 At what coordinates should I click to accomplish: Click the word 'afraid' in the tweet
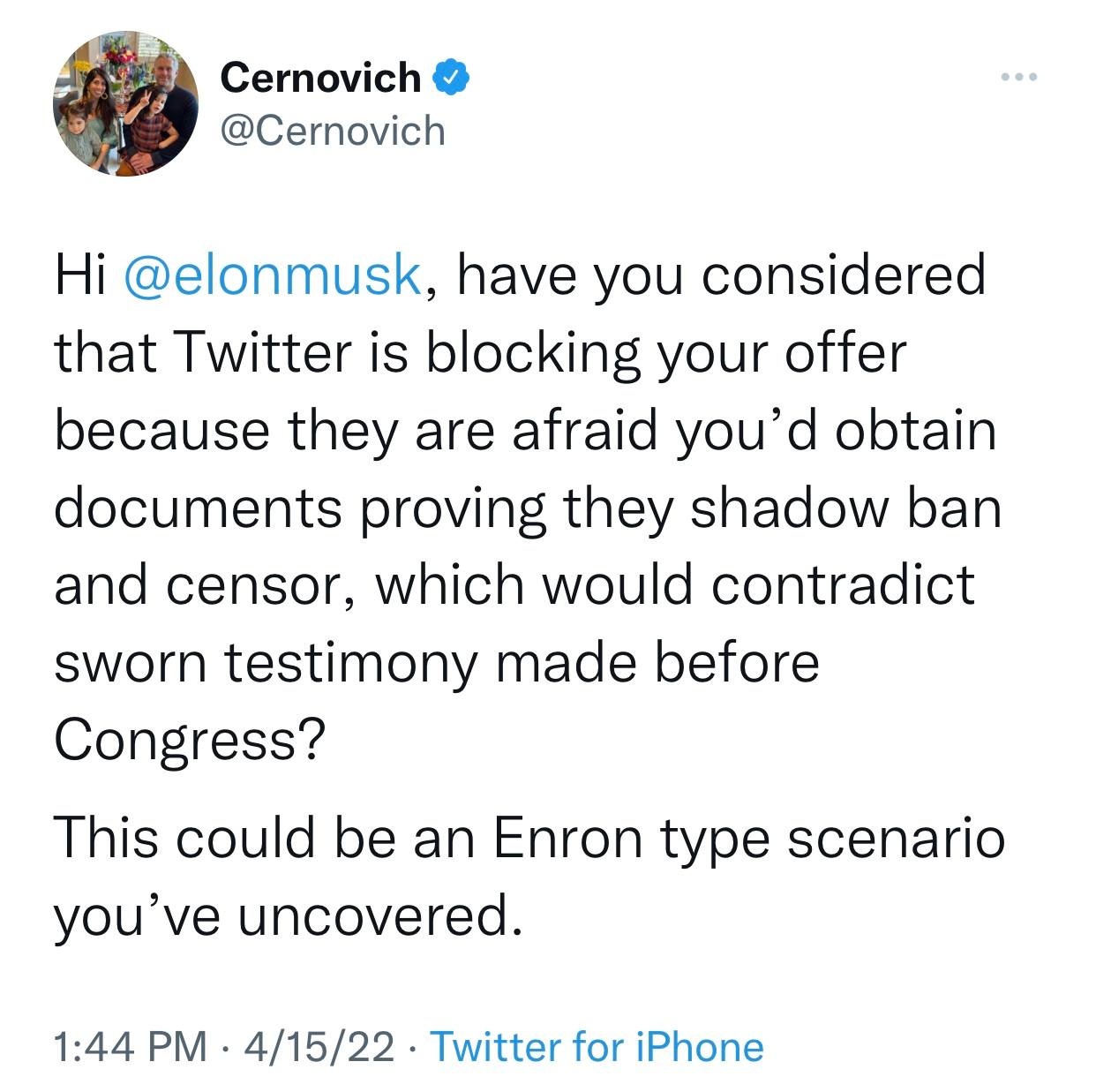click(584, 429)
